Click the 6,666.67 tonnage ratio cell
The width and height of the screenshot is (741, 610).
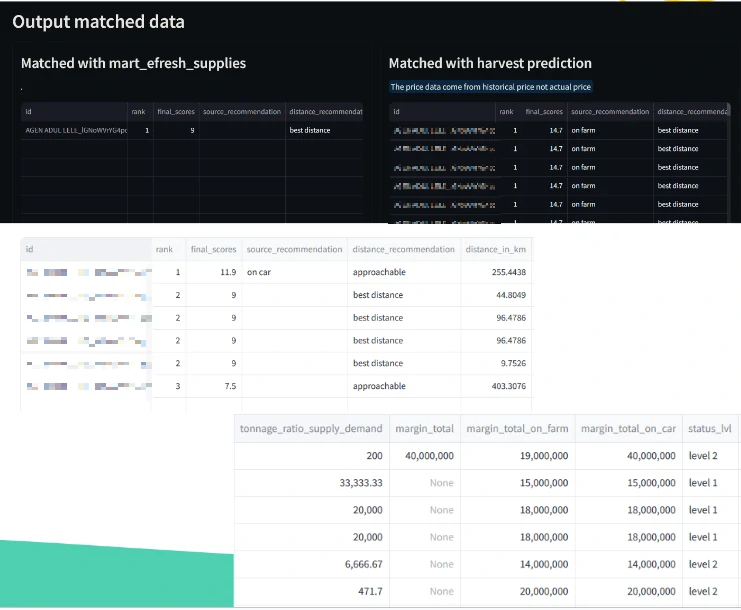click(311, 564)
